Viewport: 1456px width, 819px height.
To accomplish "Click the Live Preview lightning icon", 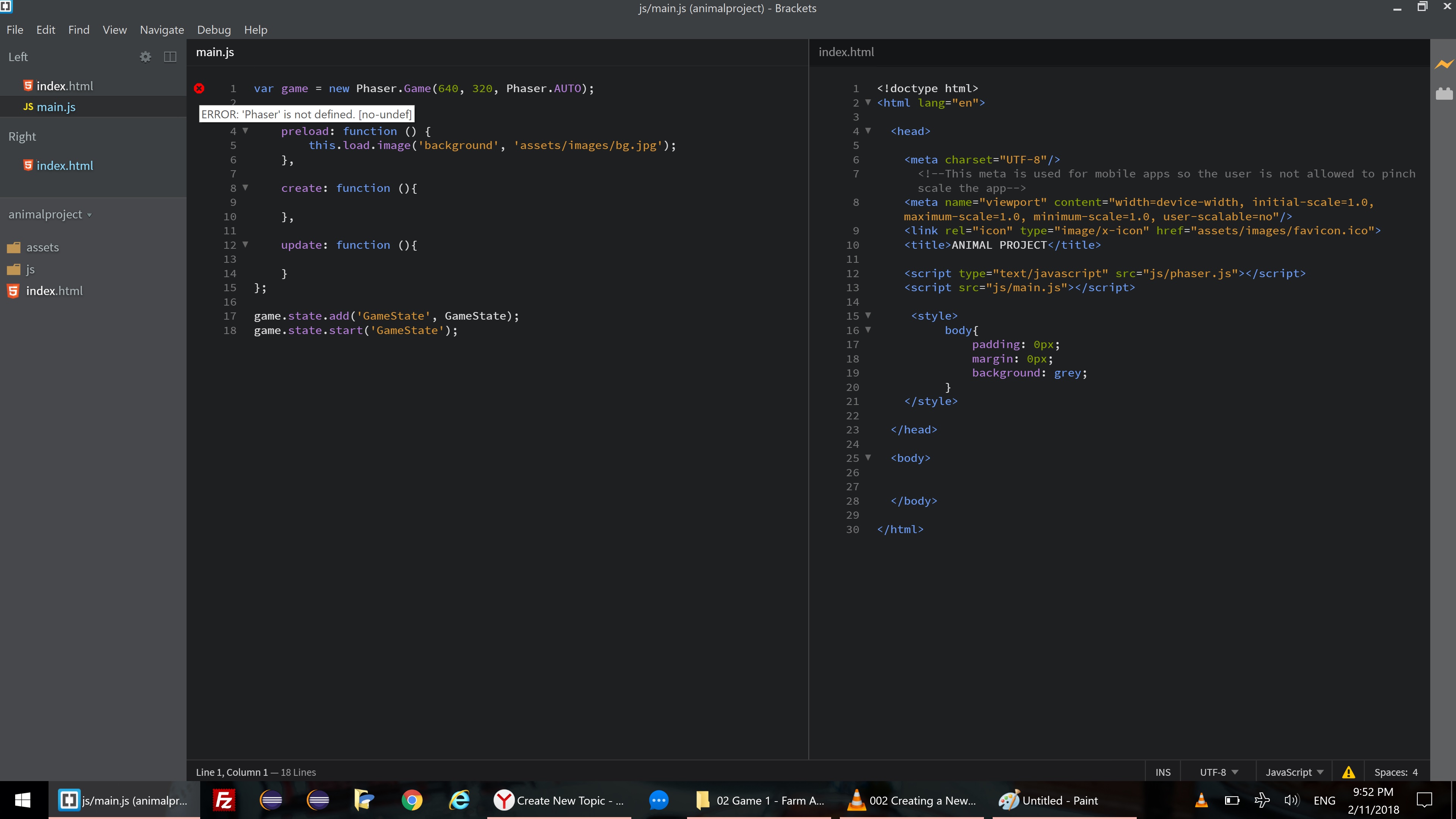I will point(1443,64).
